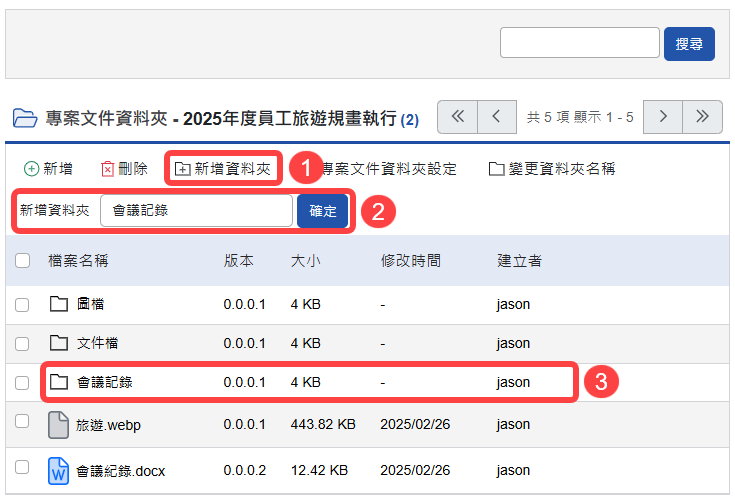Click the new folder name input field
This screenshot has width=735, height=500.
coord(196,211)
